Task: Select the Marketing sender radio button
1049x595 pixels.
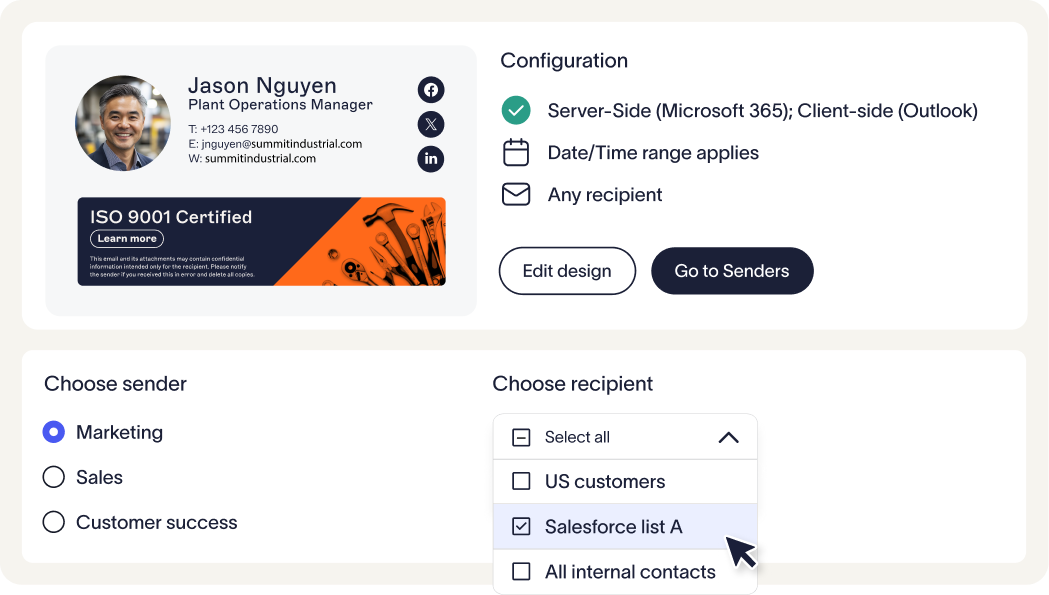Action: 54,432
